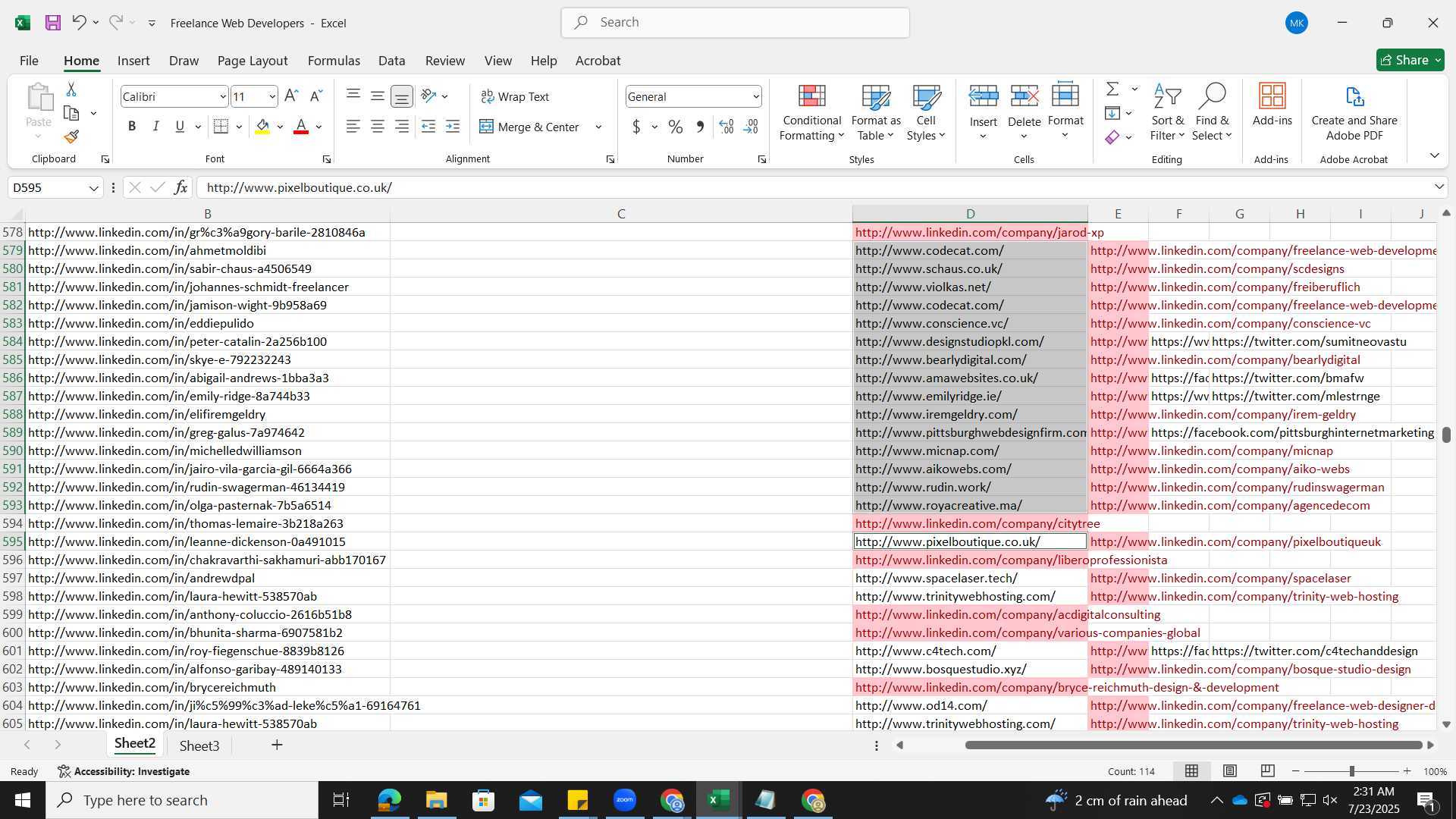Switch to the Formulas tab
This screenshot has width=1456, height=819.
pos(334,61)
